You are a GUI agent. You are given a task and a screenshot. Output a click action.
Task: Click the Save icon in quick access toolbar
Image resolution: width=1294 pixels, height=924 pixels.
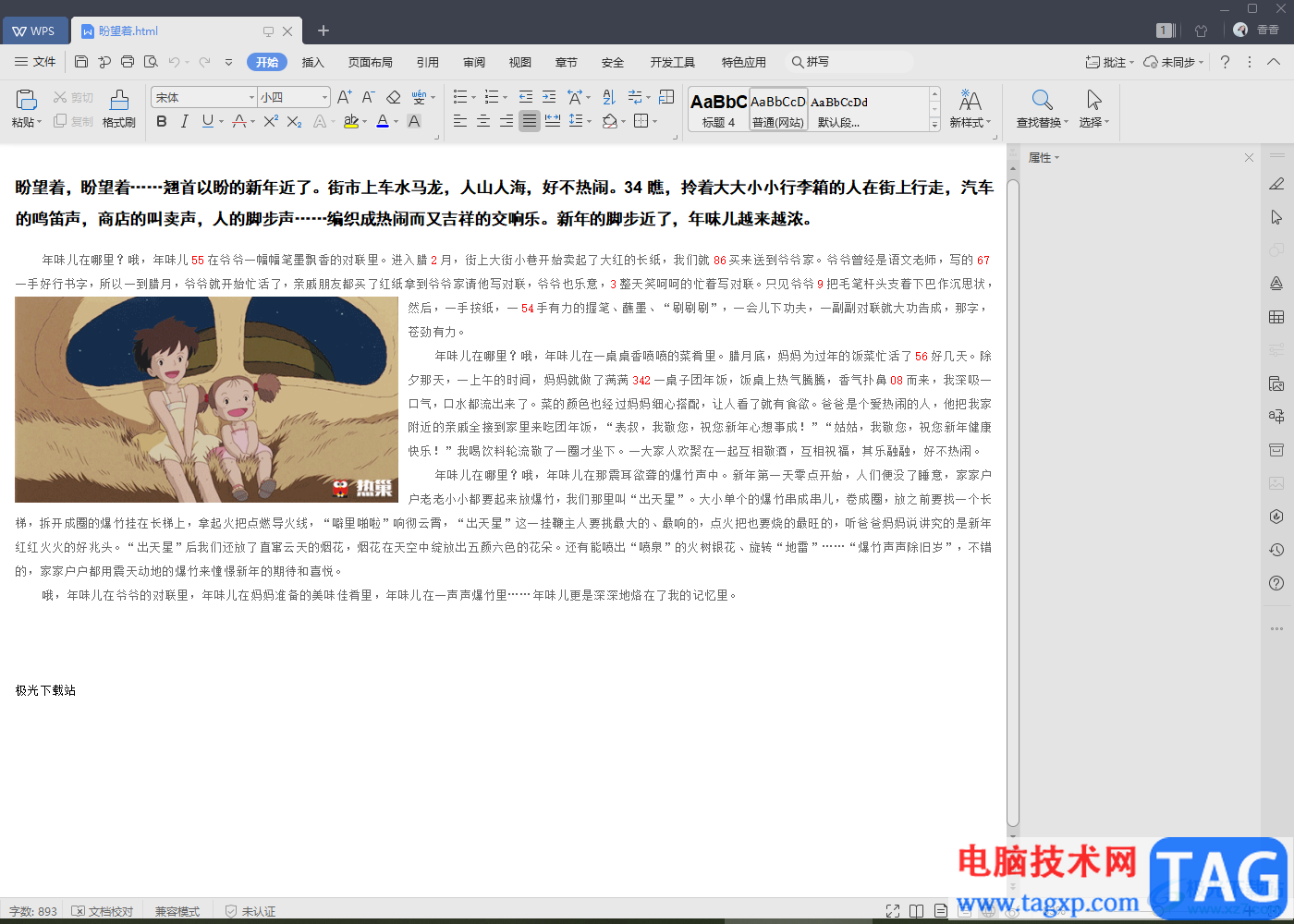(x=81, y=62)
